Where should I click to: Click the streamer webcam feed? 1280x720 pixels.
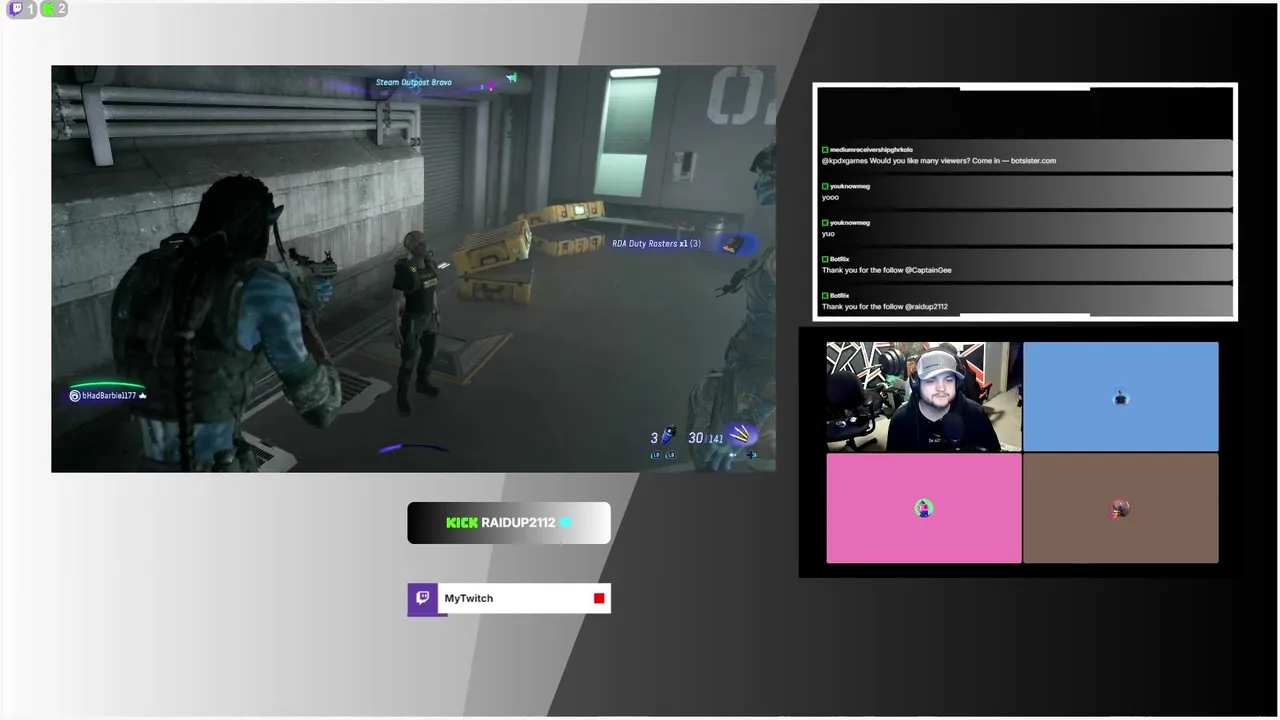(924, 397)
